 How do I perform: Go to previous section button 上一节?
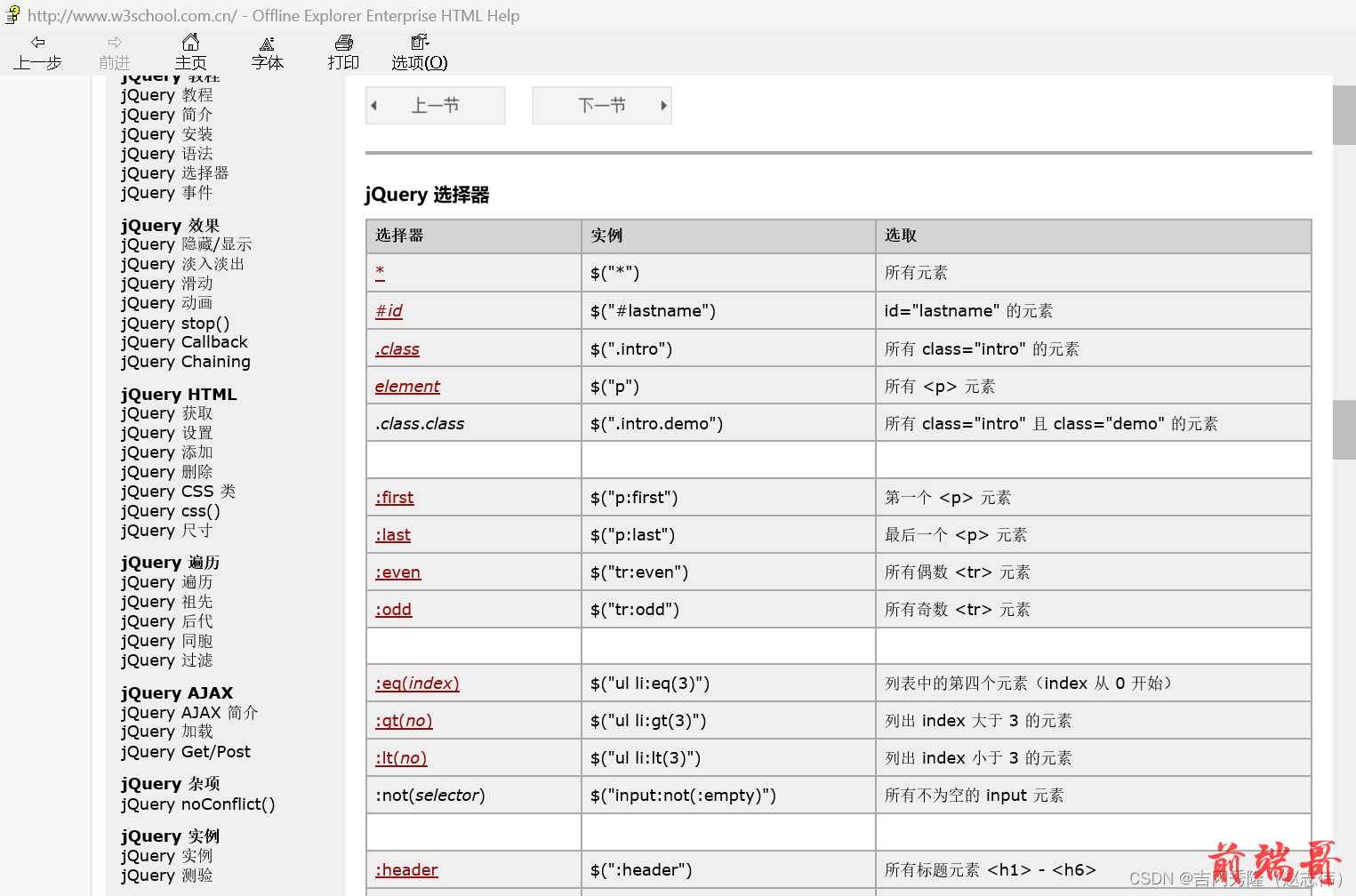tap(436, 106)
